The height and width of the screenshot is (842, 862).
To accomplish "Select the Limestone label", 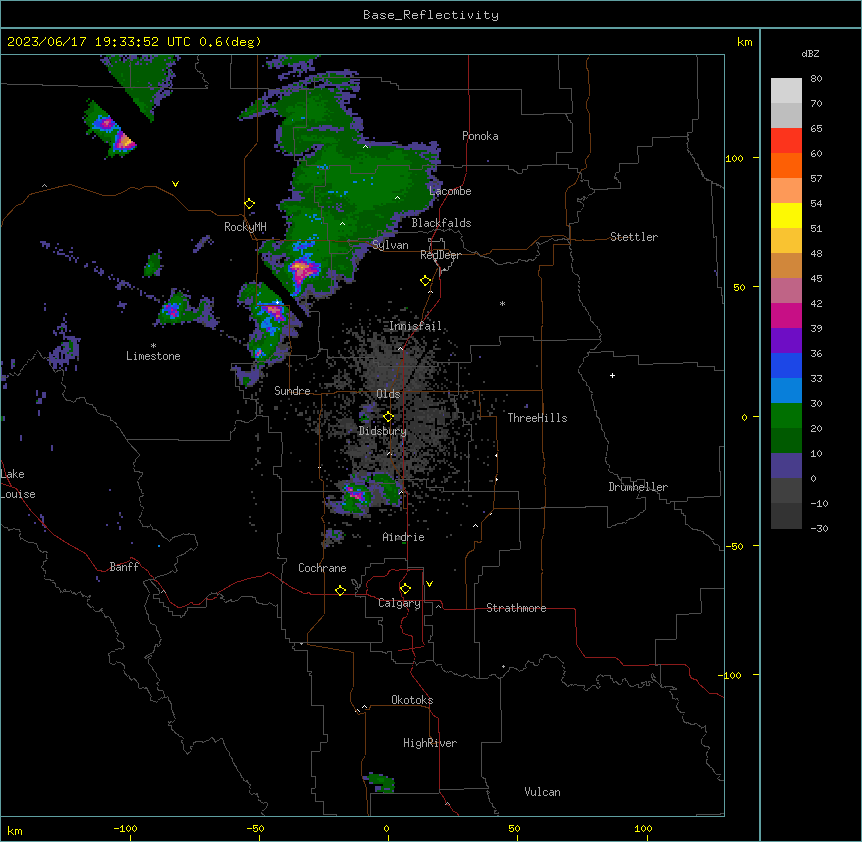I will [153, 356].
